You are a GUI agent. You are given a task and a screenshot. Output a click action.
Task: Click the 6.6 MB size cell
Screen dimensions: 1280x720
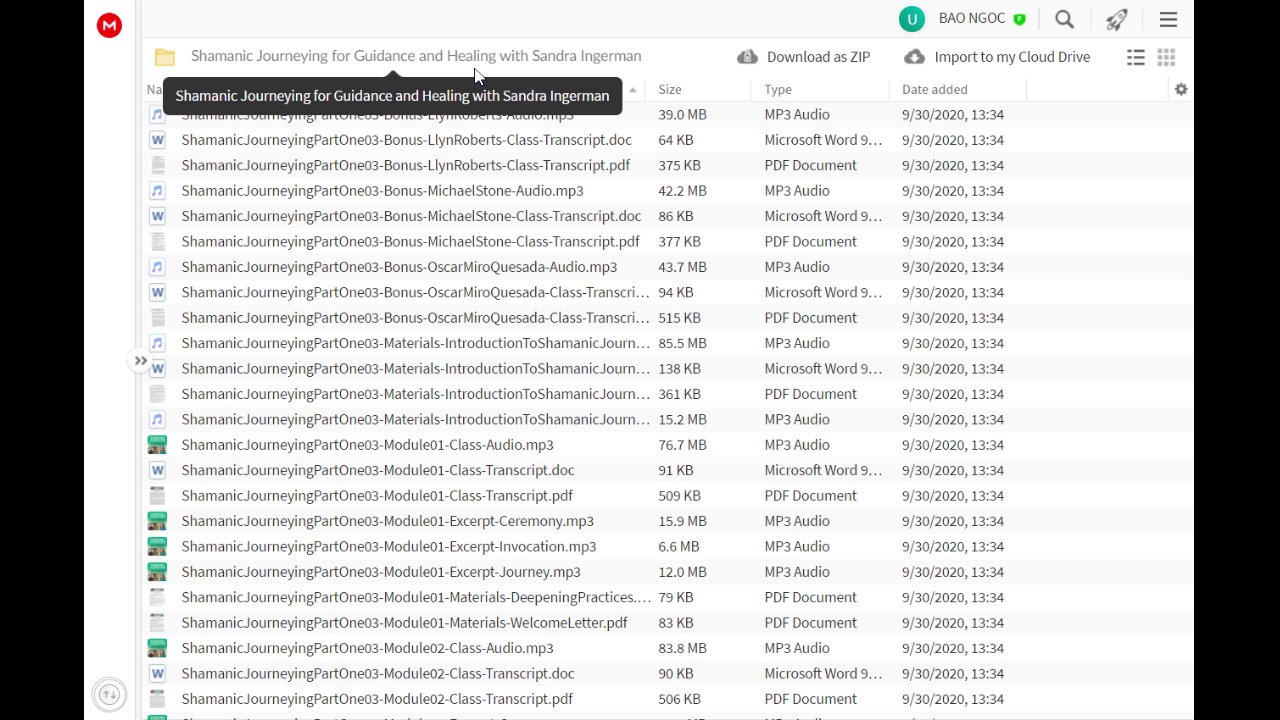pyautogui.click(x=678, y=546)
